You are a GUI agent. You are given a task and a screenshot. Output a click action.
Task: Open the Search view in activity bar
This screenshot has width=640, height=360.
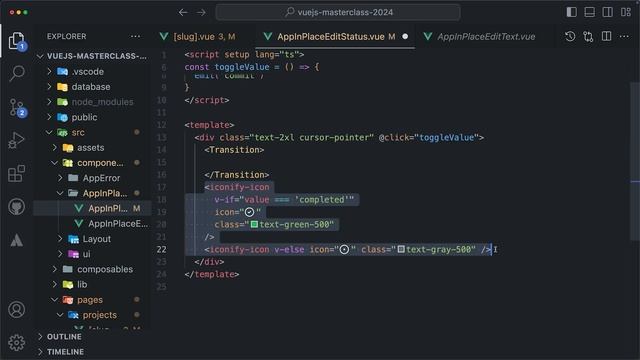tap(16, 73)
